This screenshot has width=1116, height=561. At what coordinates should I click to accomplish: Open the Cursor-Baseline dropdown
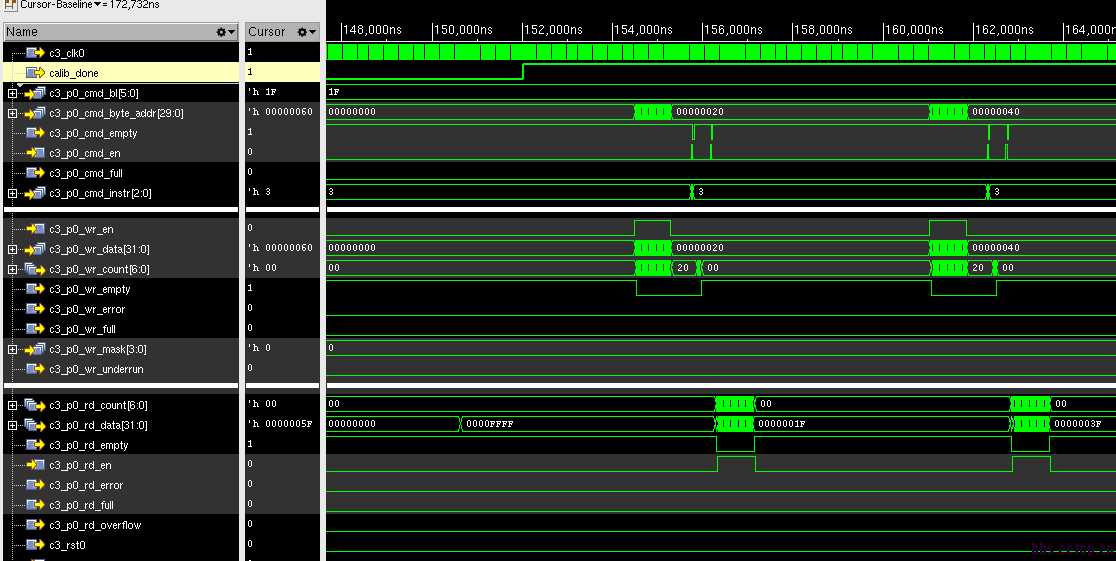pyautogui.click(x=95, y=5)
